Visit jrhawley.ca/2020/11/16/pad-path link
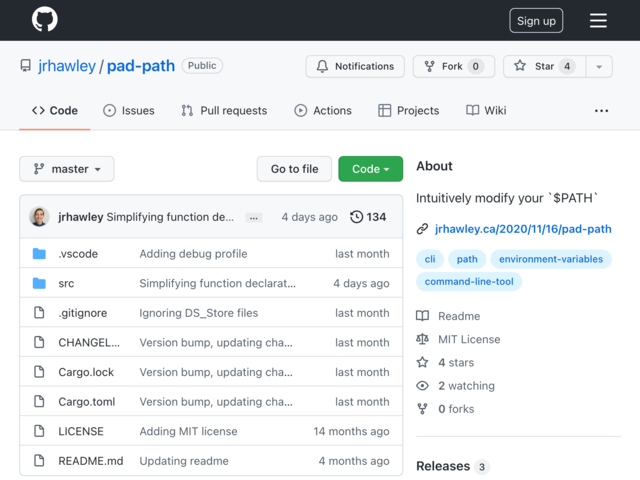640x480 pixels. [523, 229]
